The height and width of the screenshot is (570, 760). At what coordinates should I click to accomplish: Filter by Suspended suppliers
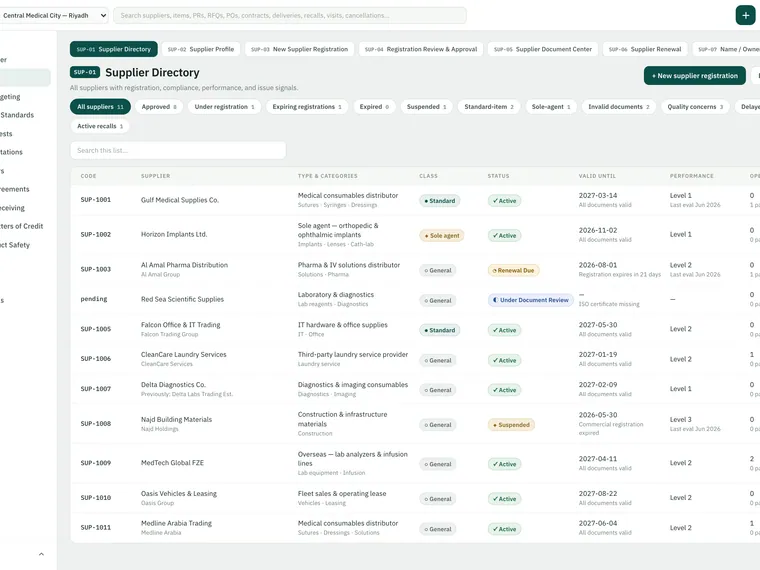pos(427,107)
